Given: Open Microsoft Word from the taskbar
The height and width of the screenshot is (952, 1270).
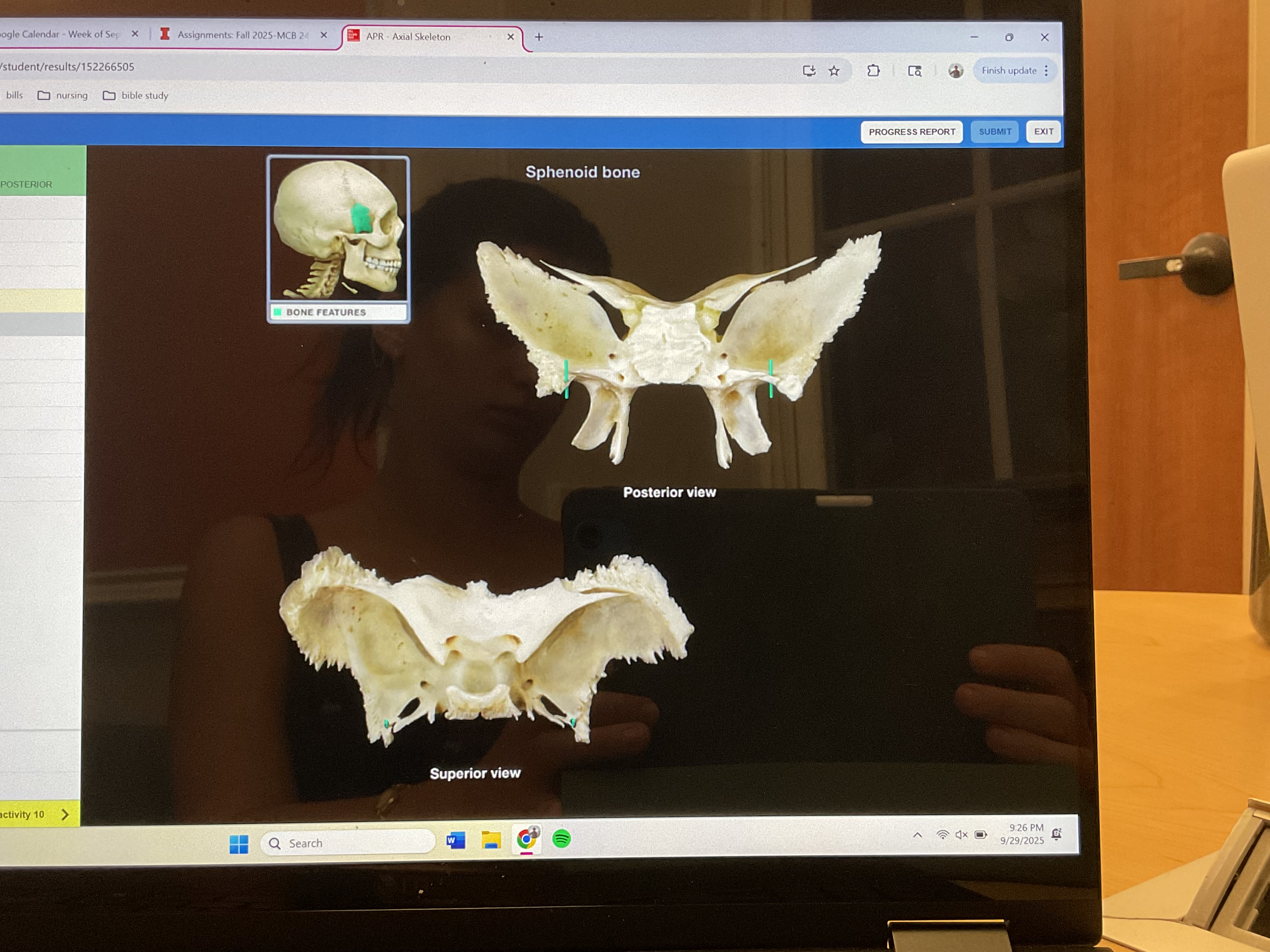Looking at the screenshot, I should click(455, 841).
